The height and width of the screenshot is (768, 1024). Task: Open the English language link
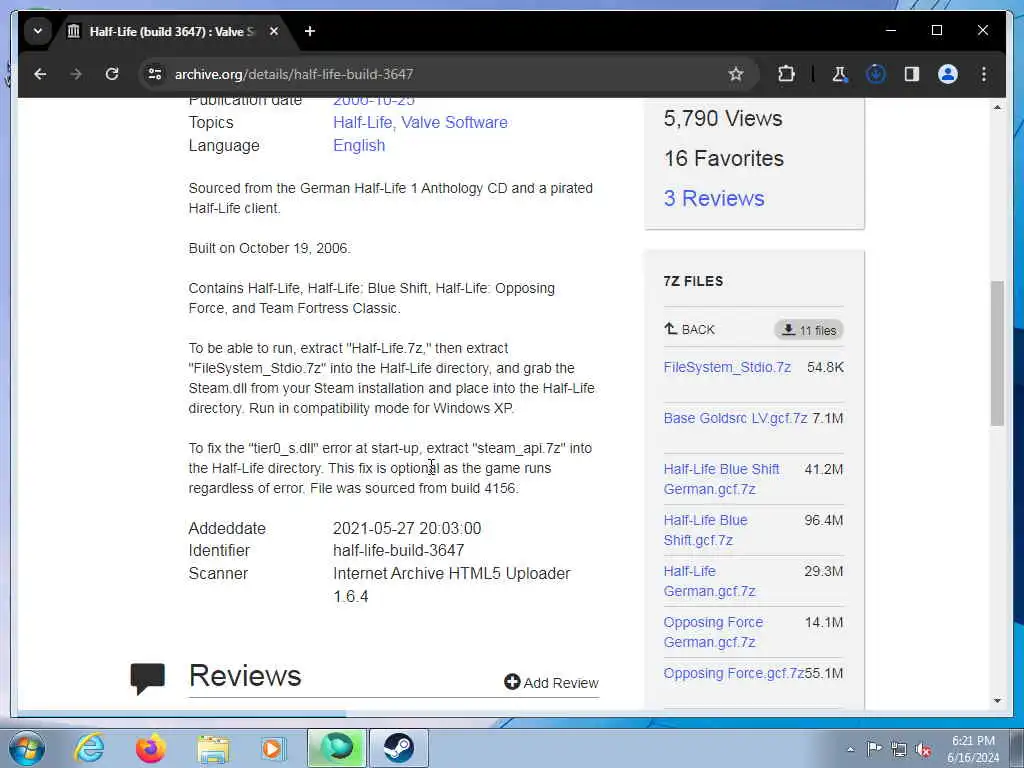click(359, 145)
